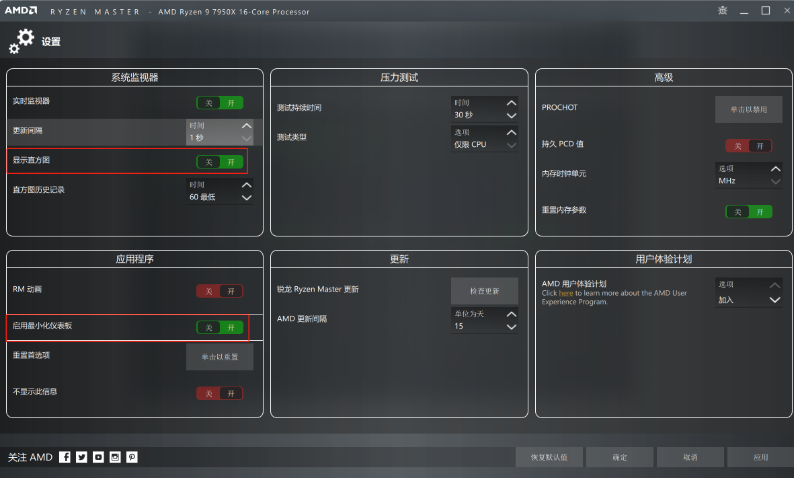Click the down arrow for AMD 用户体验计划 option
Image resolution: width=794 pixels, height=478 pixels.
point(775,300)
